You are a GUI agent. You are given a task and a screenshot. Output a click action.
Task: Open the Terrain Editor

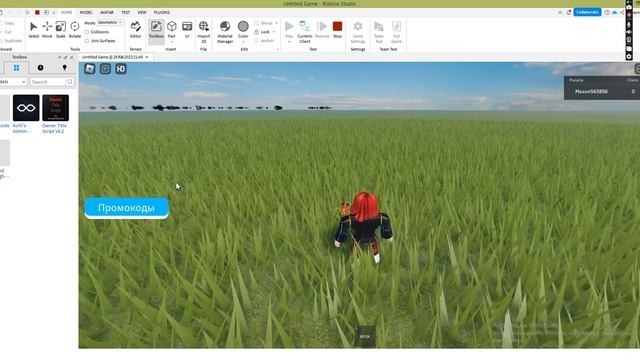(x=136, y=30)
